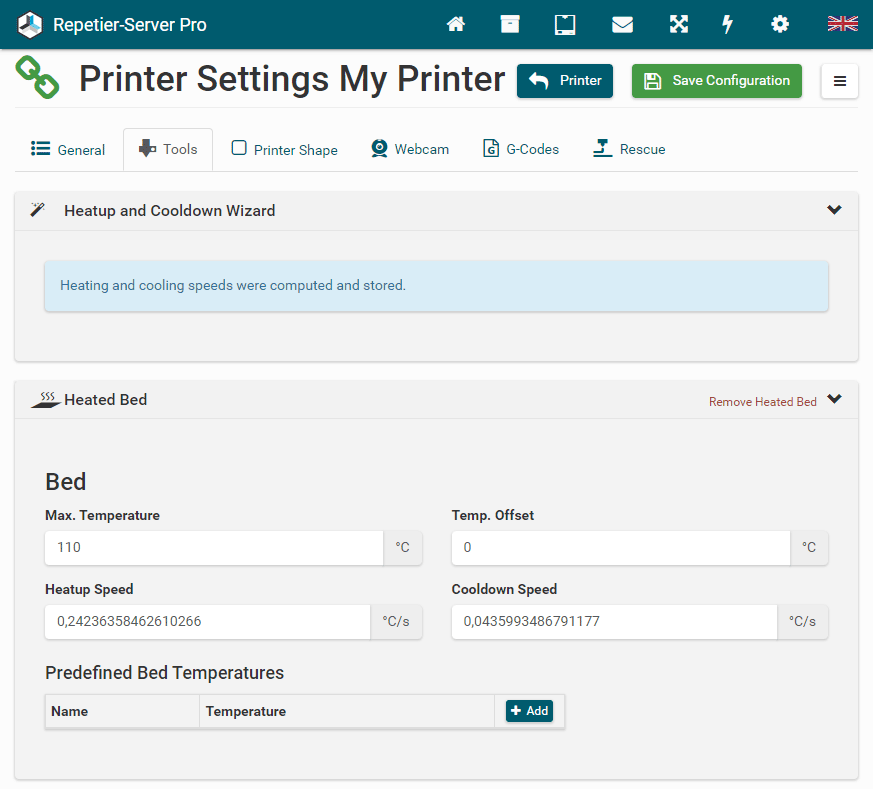Switch to the General tab
This screenshot has height=789, width=873.
pos(68,150)
